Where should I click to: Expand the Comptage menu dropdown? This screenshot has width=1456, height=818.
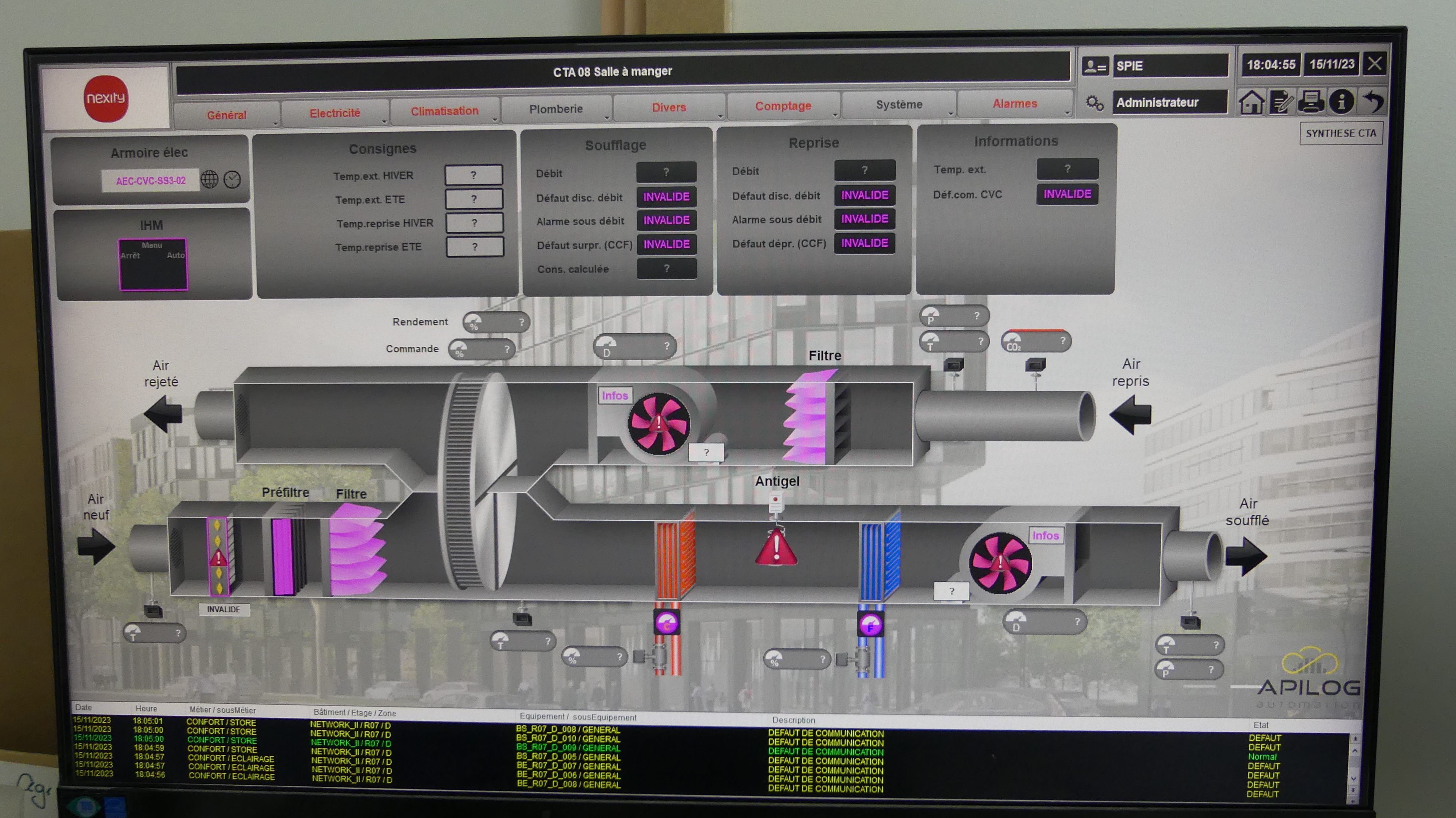pos(783,106)
